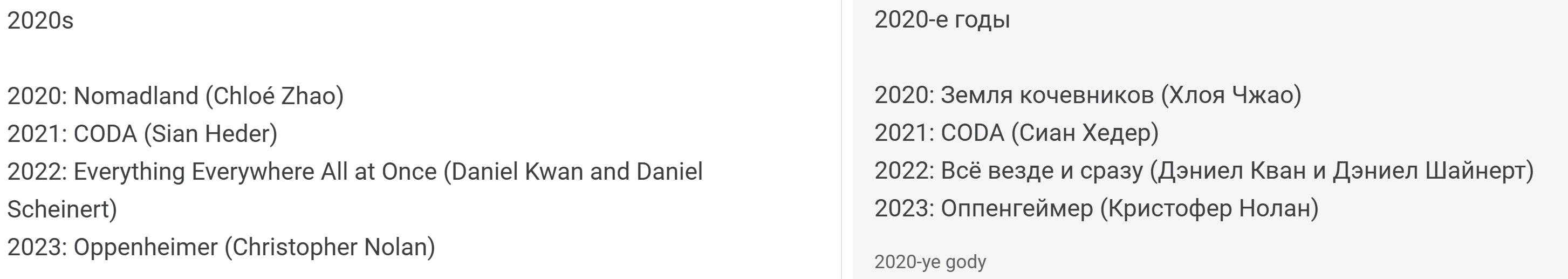Click translated title "Всё везде и сразу"
This screenshot has width=1568, height=279.
click(x=1042, y=171)
